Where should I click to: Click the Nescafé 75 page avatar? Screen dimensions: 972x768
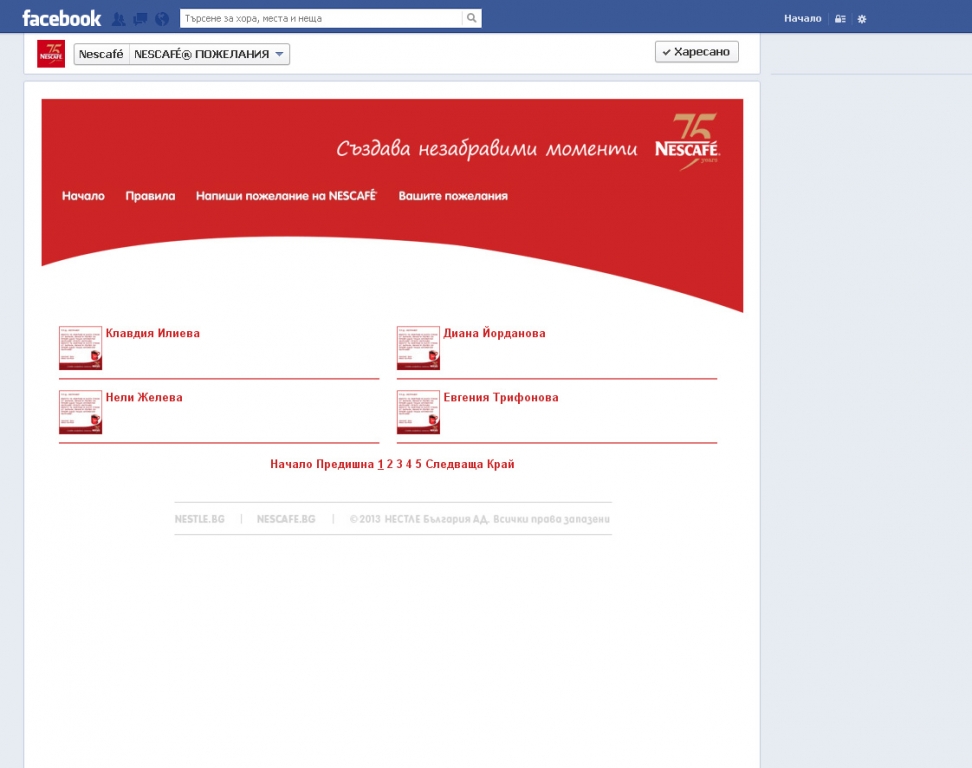coord(51,54)
